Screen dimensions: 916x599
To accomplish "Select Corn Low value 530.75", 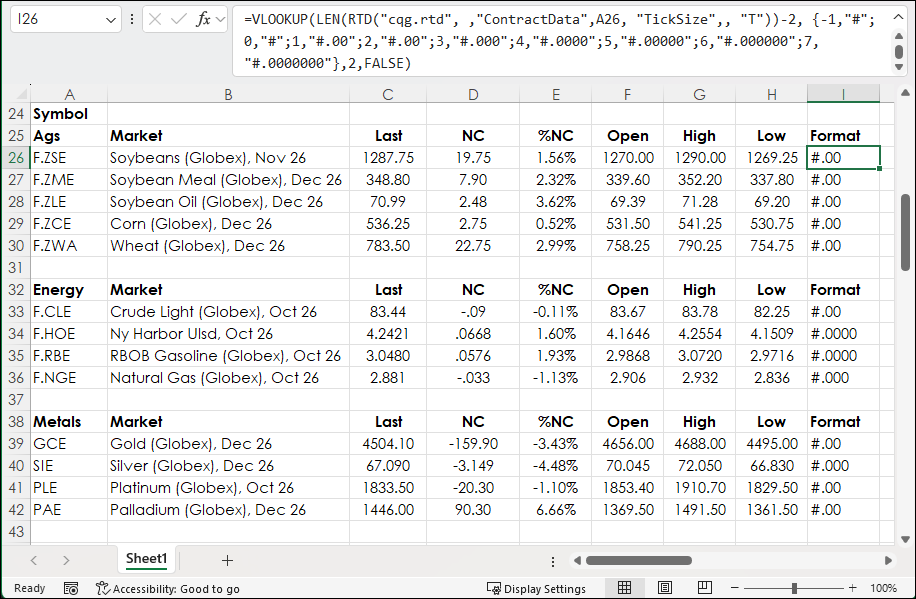I will pyautogui.click(x=771, y=224).
